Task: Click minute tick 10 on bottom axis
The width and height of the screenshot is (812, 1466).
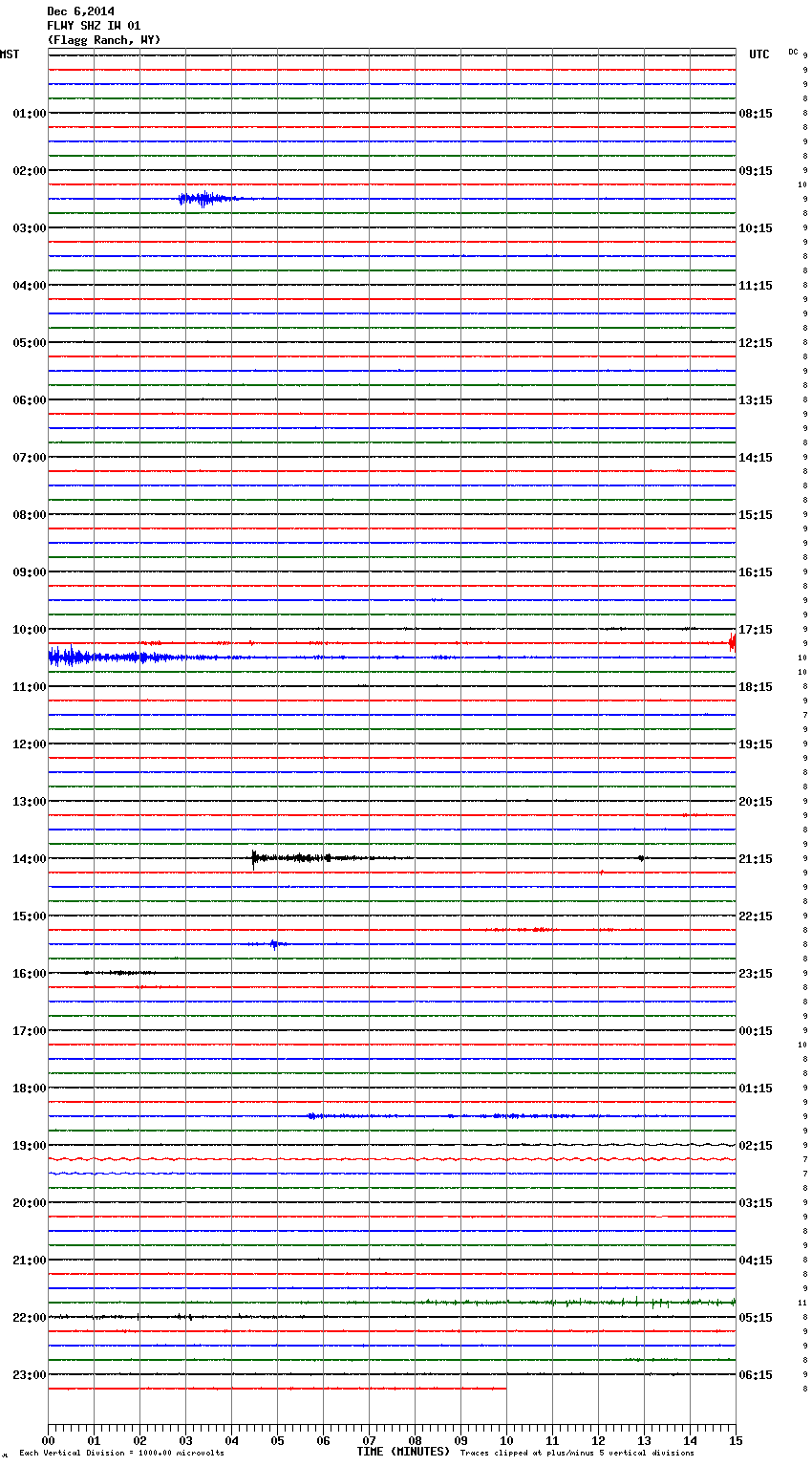Action: pos(506,1440)
